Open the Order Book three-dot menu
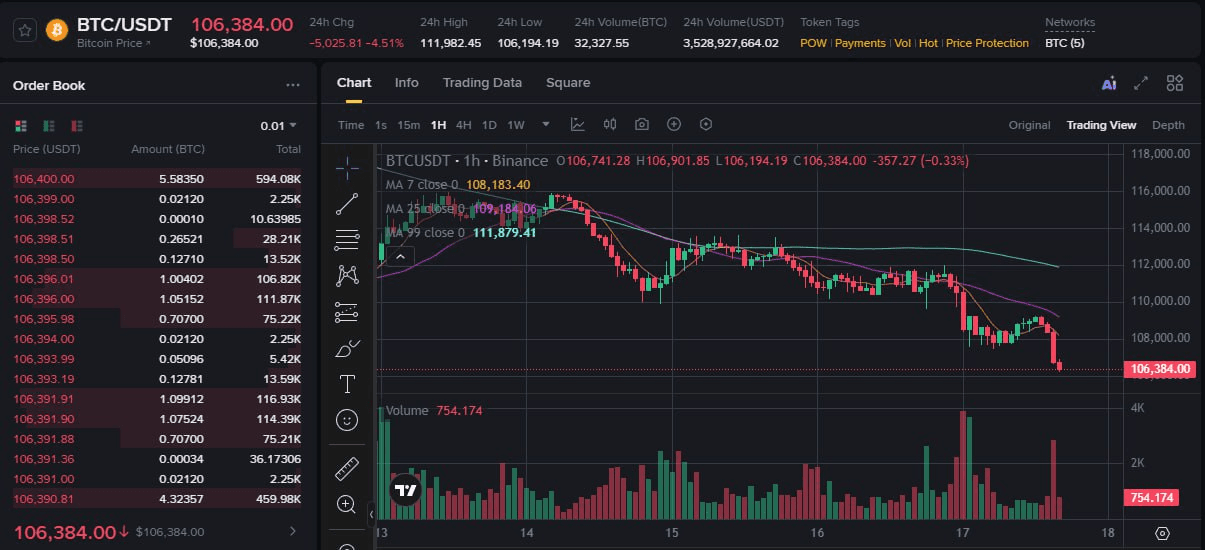Image resolution: width=1205 pixels, height=550 pixels. (292, 86)
